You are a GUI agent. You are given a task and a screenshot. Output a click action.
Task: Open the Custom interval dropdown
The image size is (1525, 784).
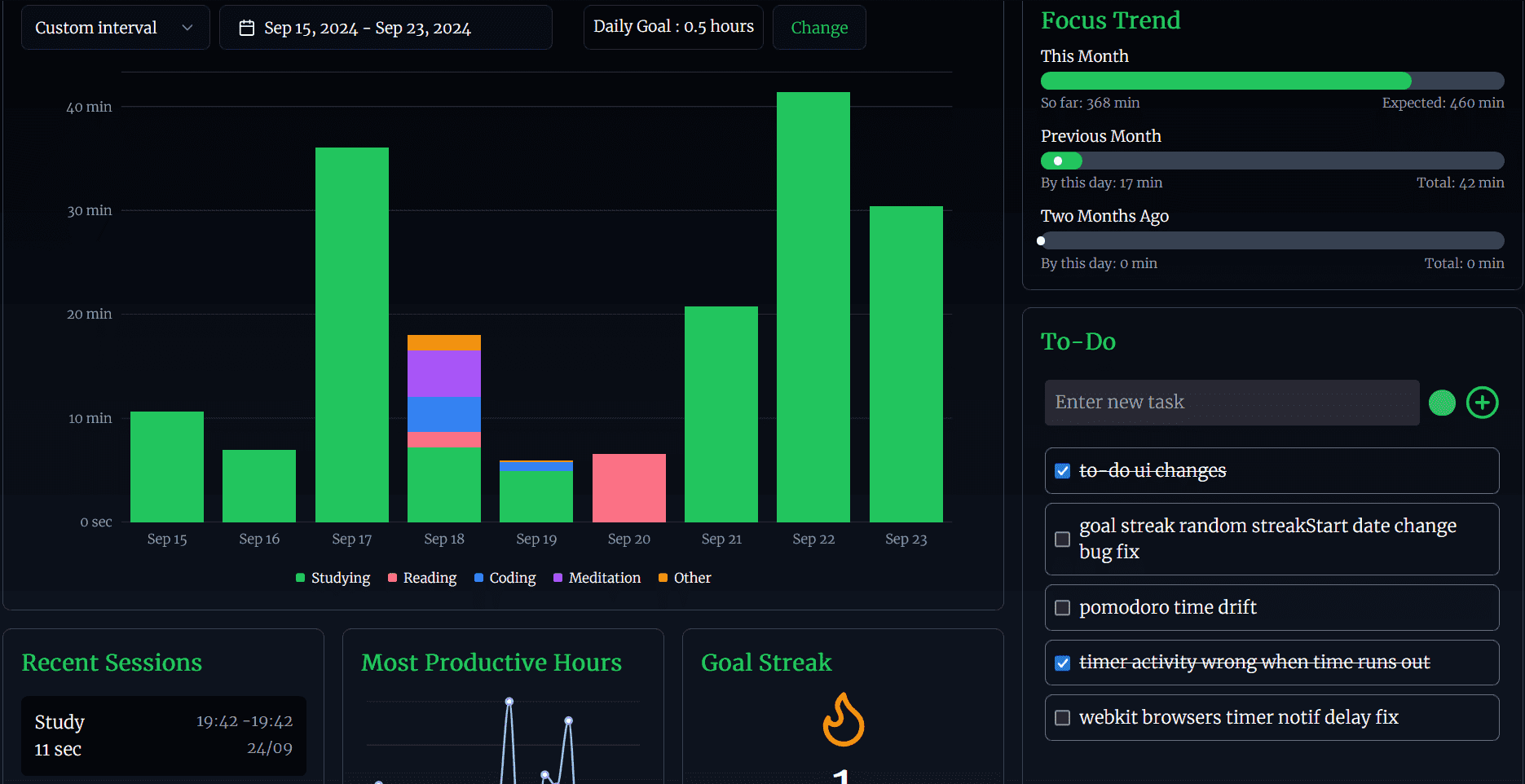[115, 28]
